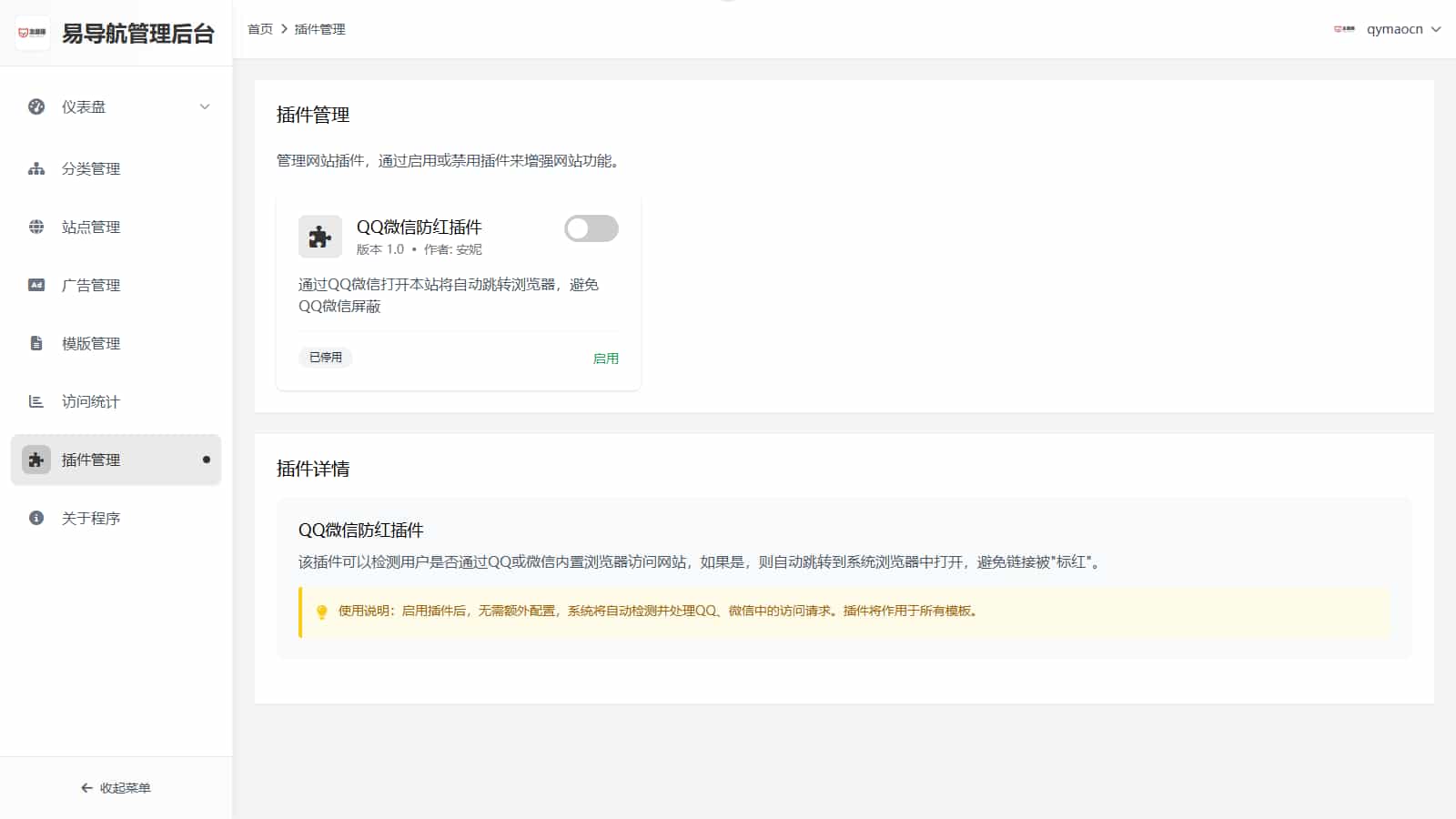Open 访问统计 menu item
Viewport: 1456px width, 819px height.
[116, 401]
